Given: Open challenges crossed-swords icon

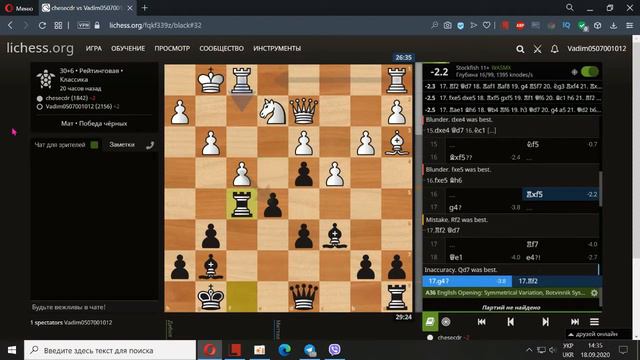Looking at the screenshot, I should point(538,49).
